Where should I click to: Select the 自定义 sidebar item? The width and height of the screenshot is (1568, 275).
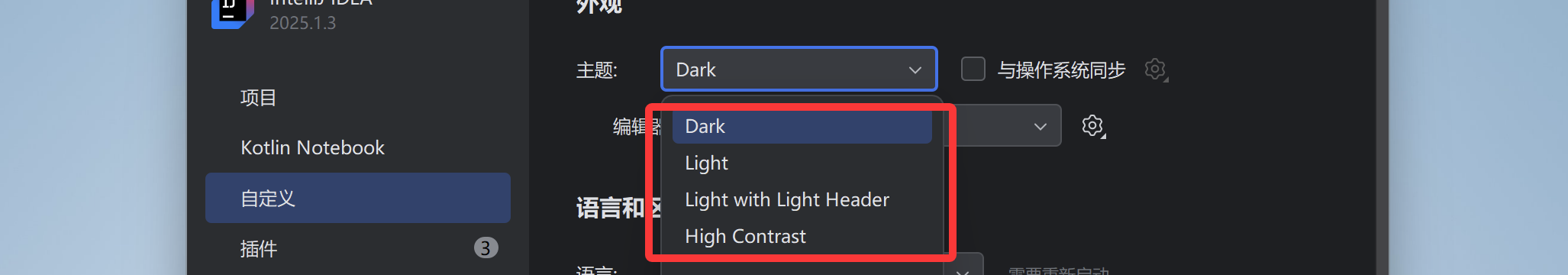tap(358, 198)
